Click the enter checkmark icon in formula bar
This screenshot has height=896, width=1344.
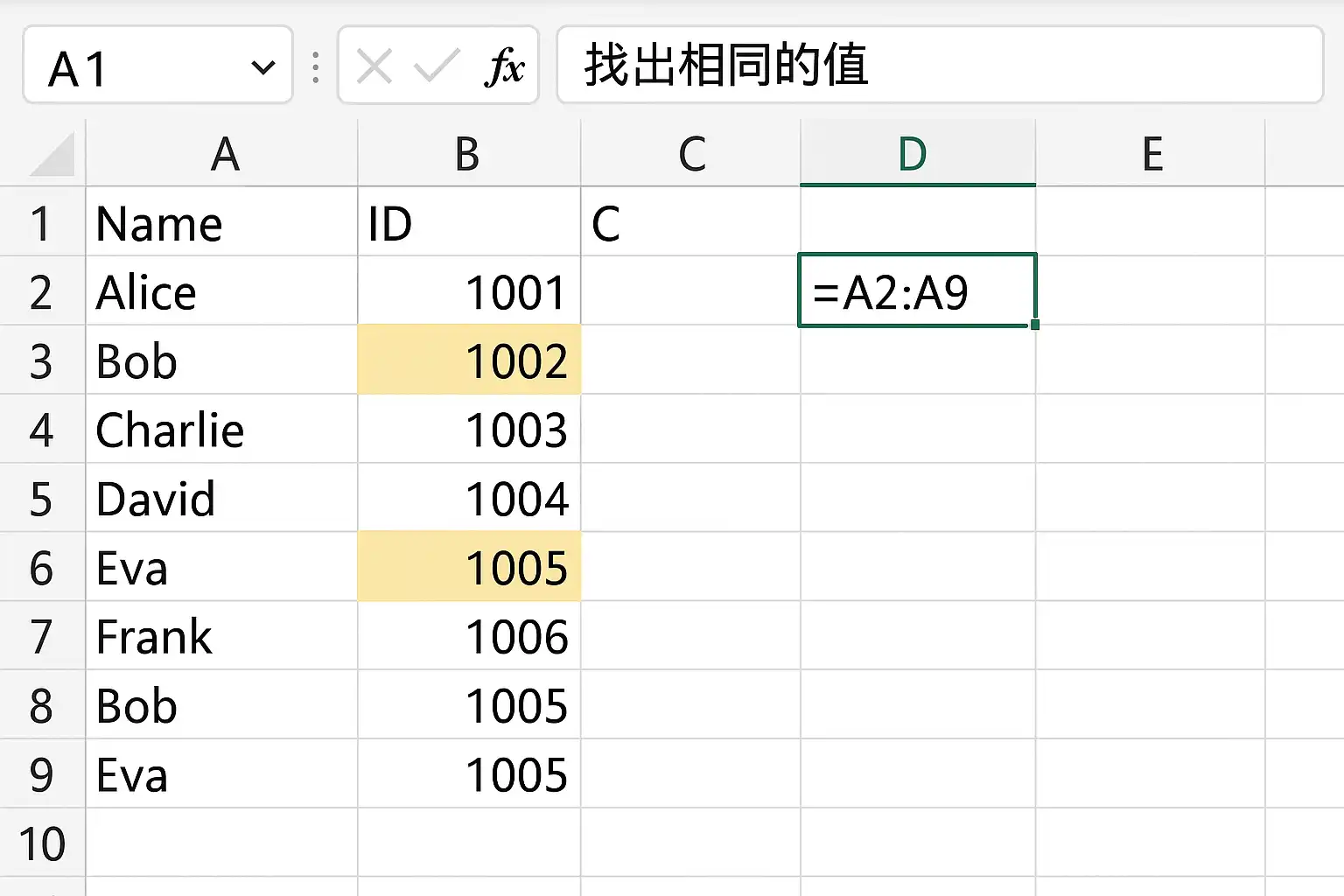[437, 66]
